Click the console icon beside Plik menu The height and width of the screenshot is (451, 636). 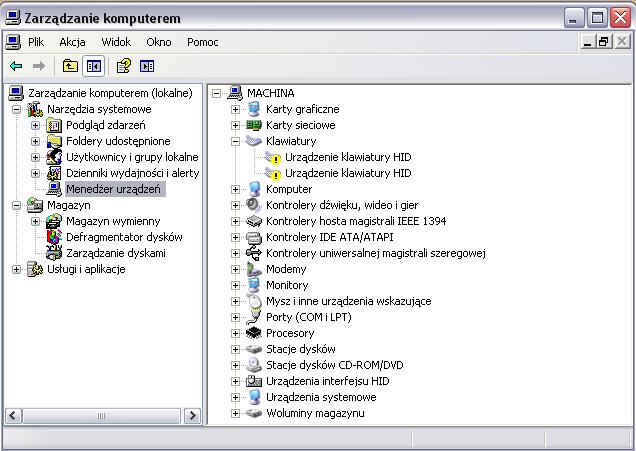13,42
